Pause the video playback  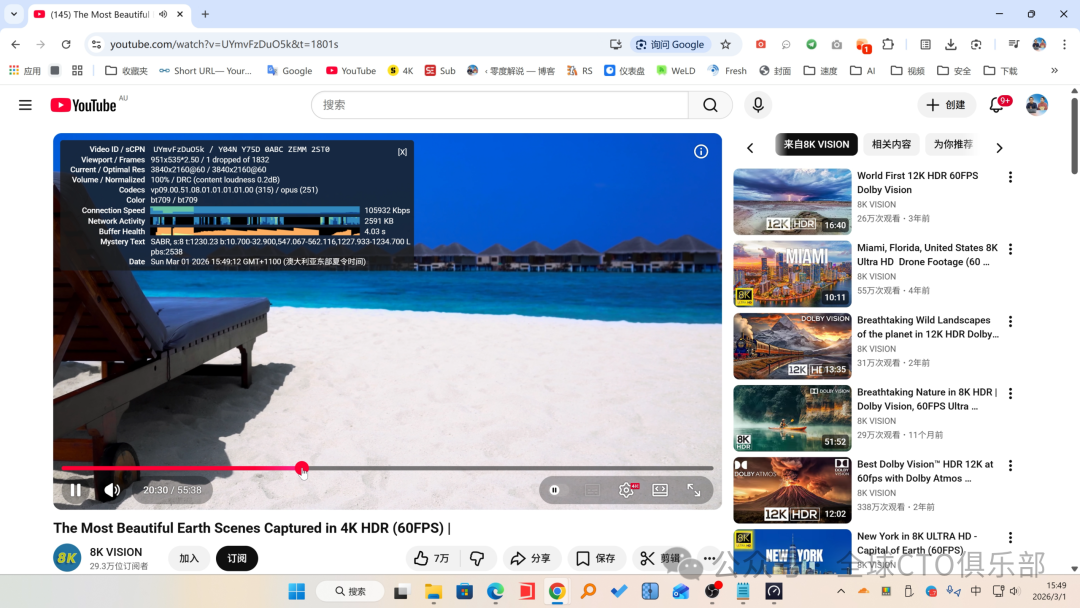pyautogui.click(x=75, y=490)
